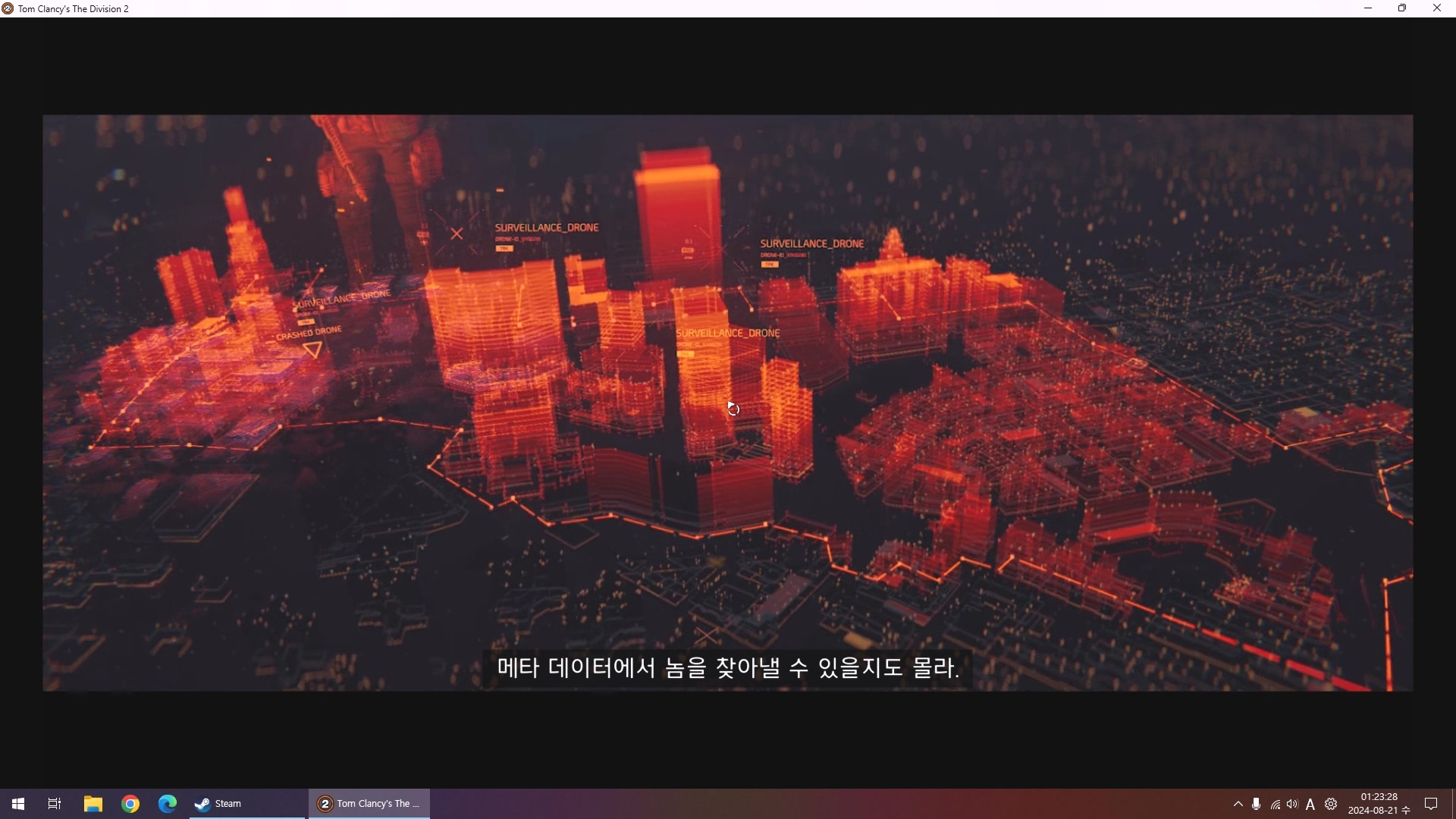Click the Korean subtitle text line

coord(728,668)
